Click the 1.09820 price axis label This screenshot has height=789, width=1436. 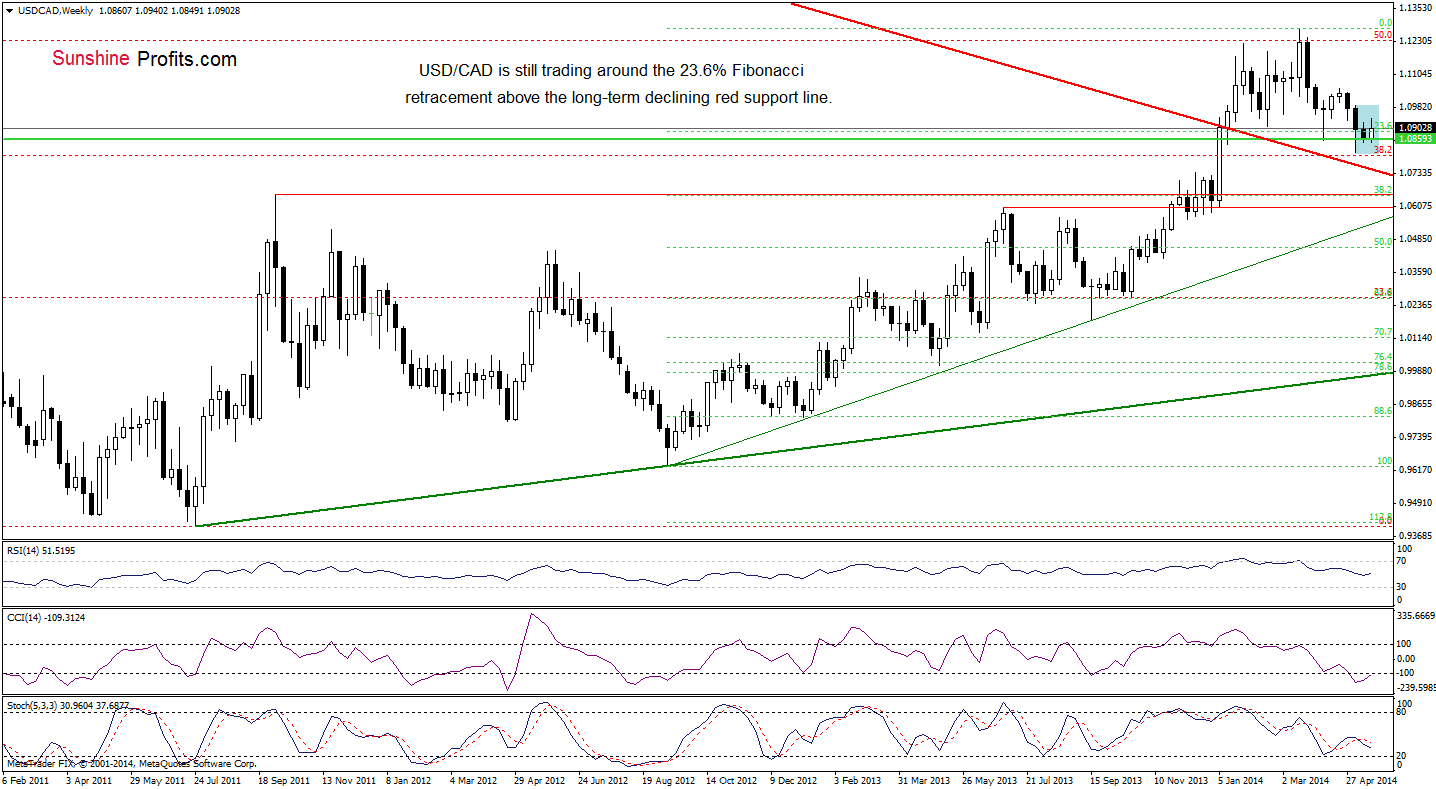point(1417,107)
